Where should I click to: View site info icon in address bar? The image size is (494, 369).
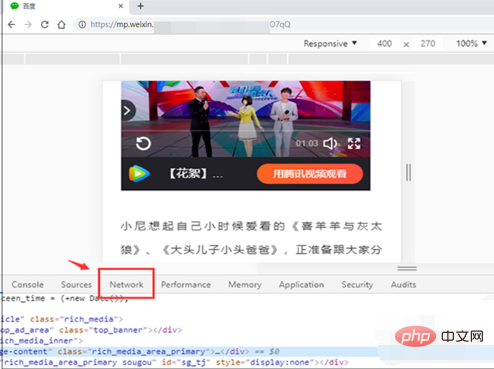[82, 24]
